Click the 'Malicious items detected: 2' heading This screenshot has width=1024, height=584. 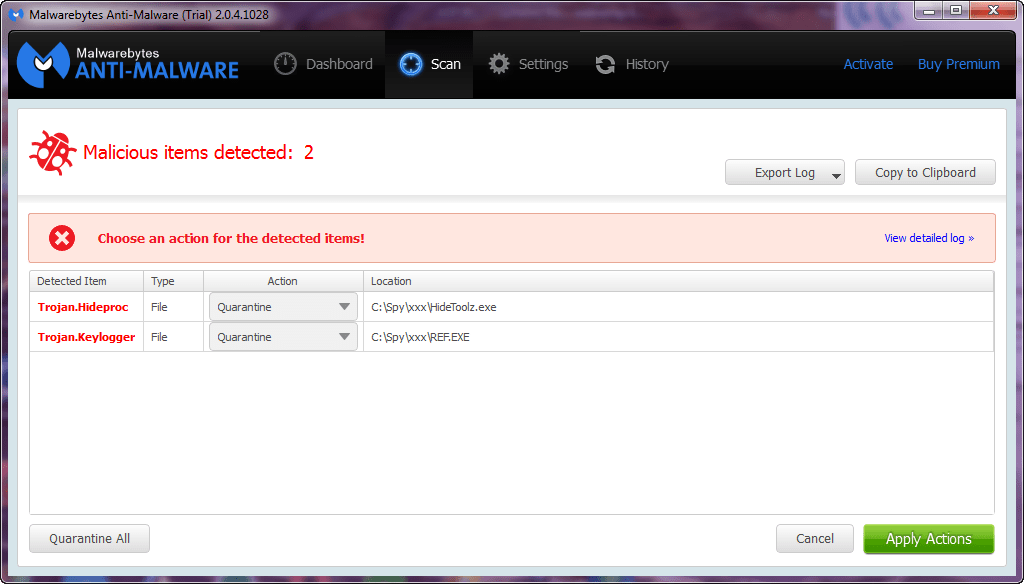point(199,152)
